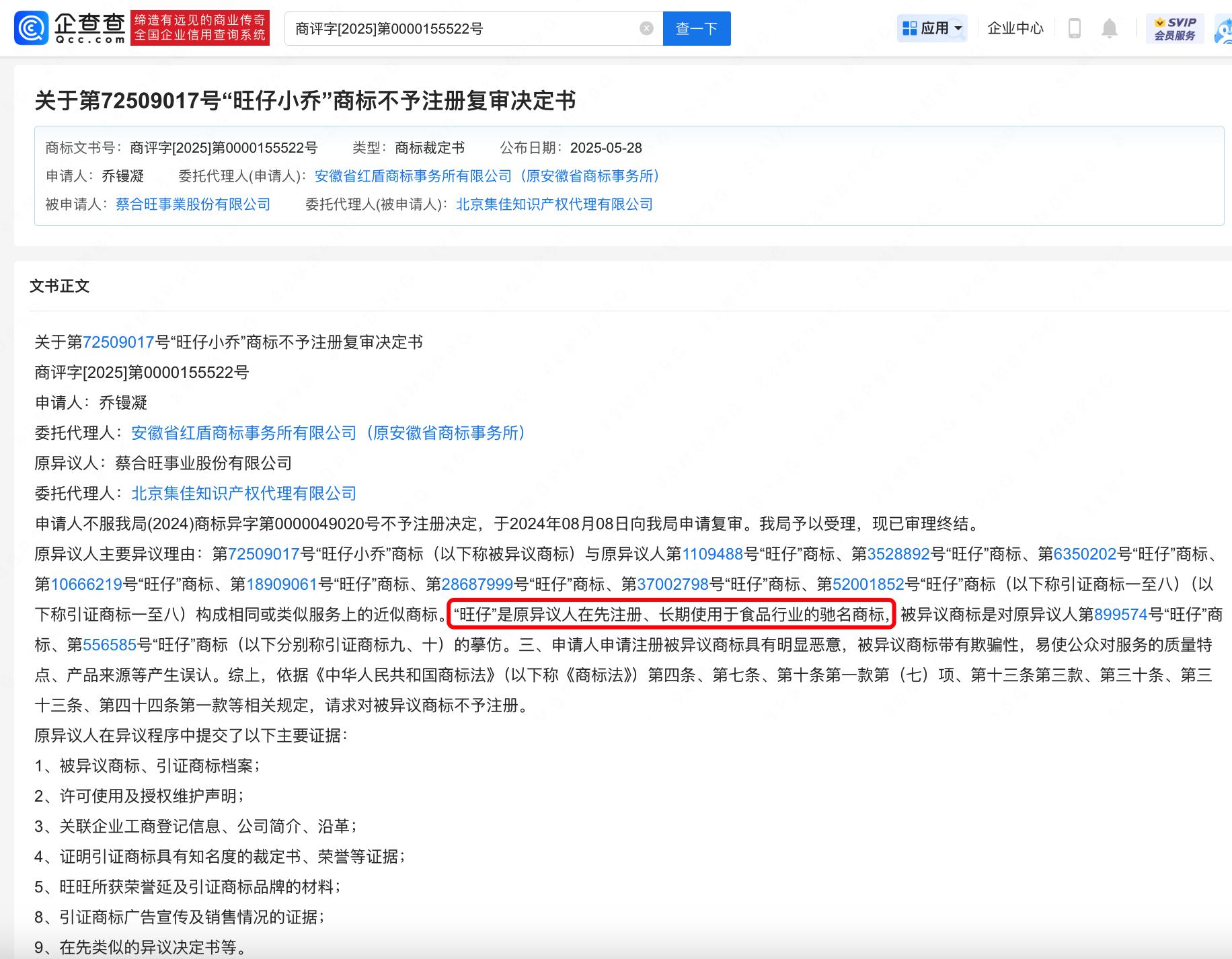Open trademark number 3528892 link
The width and height of the screenshot is (1232, 959).
coord(898,554)
